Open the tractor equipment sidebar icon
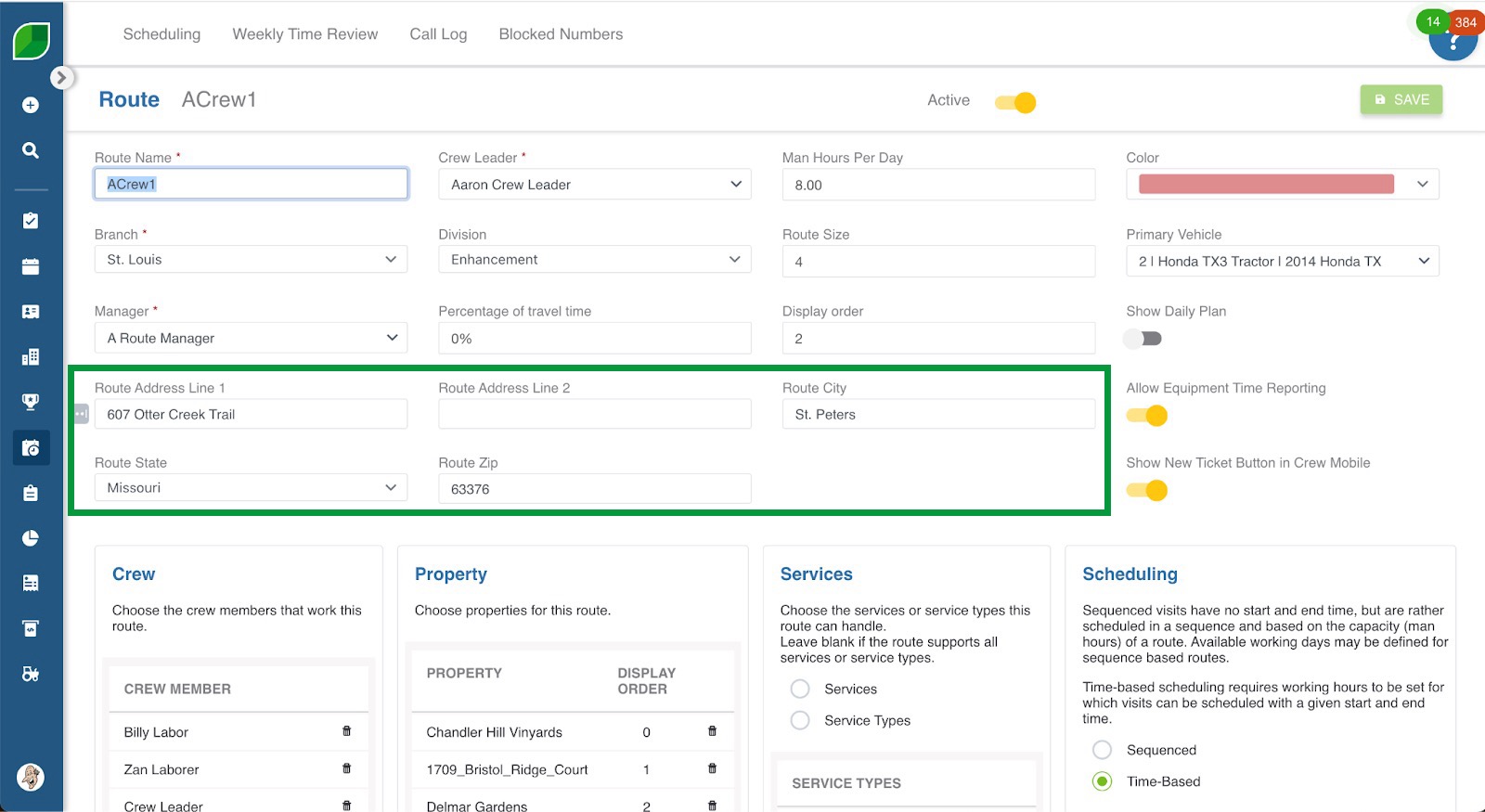Image resolution: width=1485 pixels, height=812 pixels. tap(31, 674)
